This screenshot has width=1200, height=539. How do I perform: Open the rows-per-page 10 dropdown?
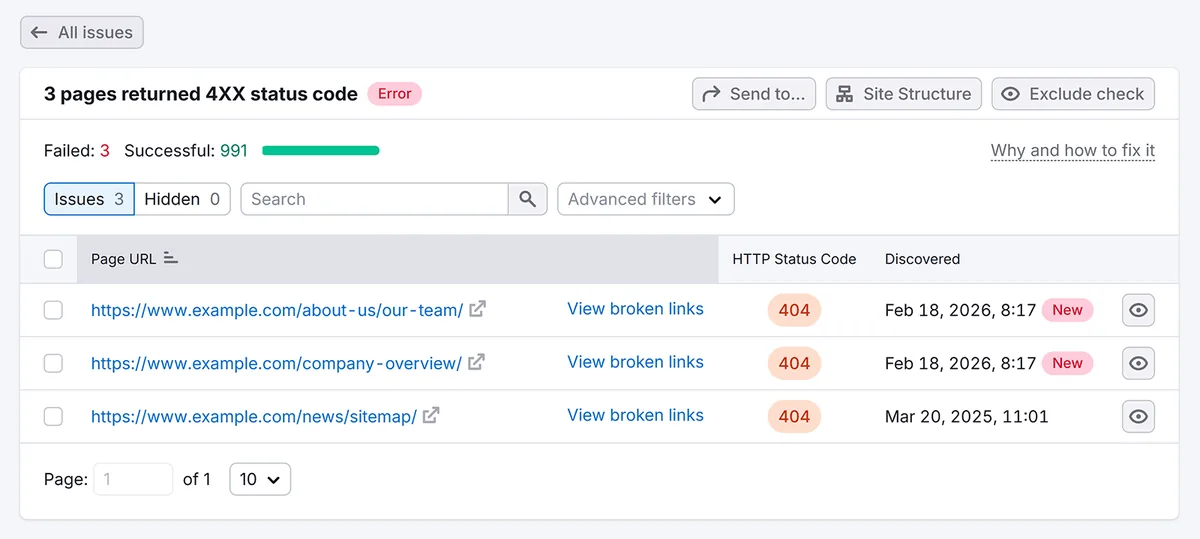(260, 479)
